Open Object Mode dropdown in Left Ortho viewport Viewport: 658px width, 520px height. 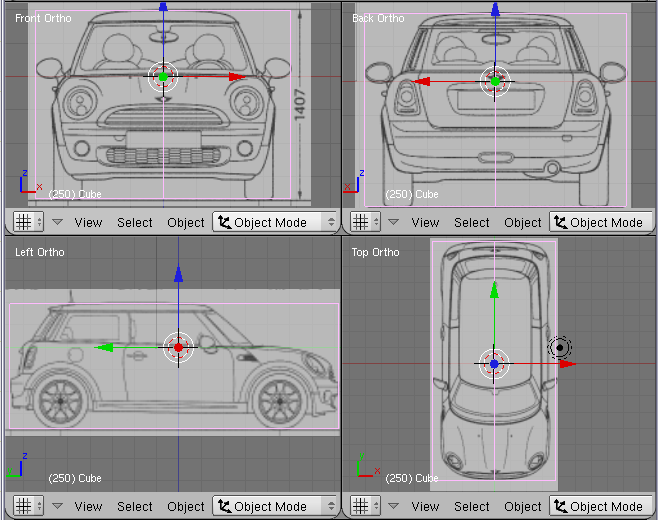coord(275,506)
